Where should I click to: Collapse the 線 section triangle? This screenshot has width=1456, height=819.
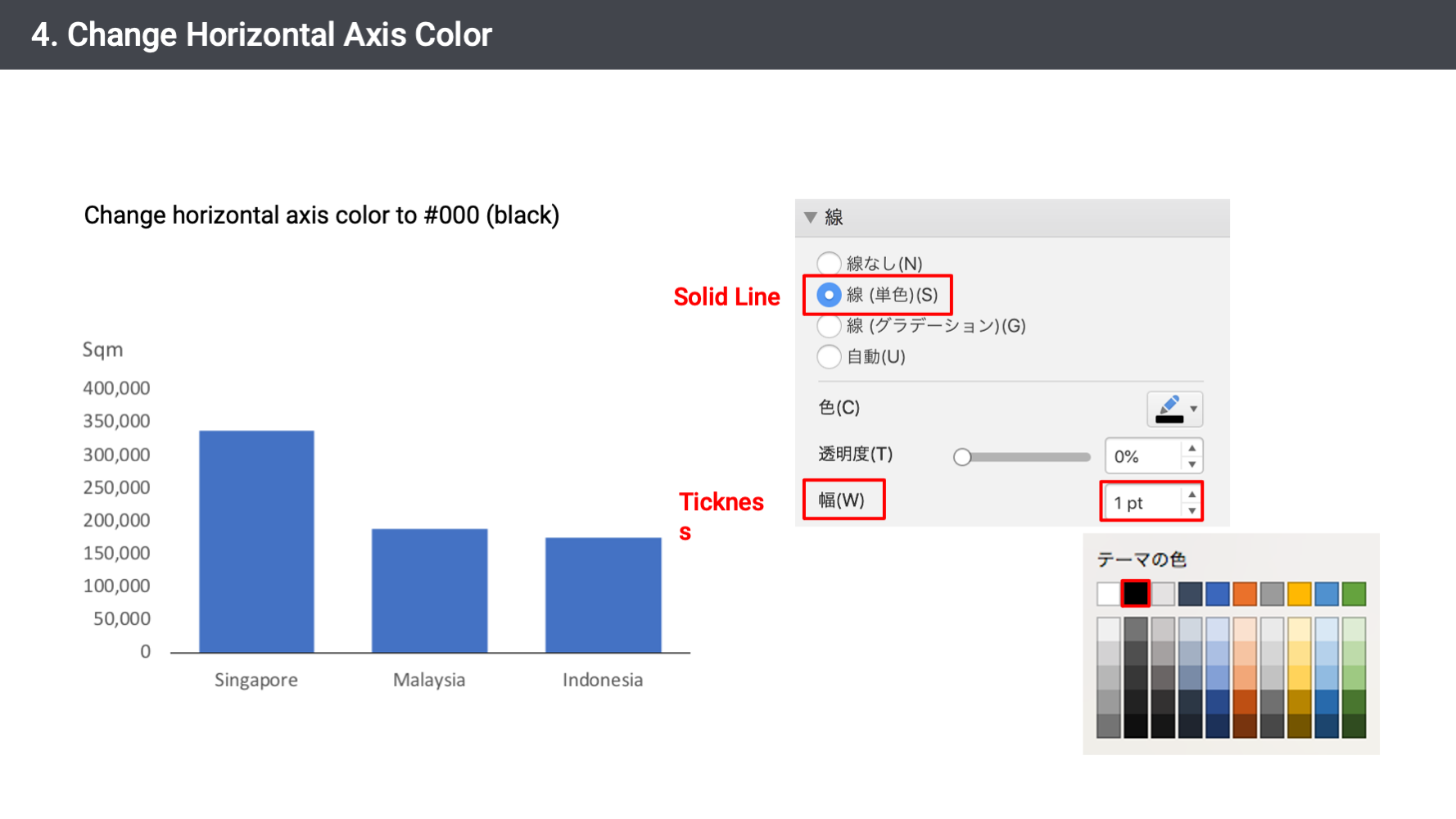click(x=811, y=218)
